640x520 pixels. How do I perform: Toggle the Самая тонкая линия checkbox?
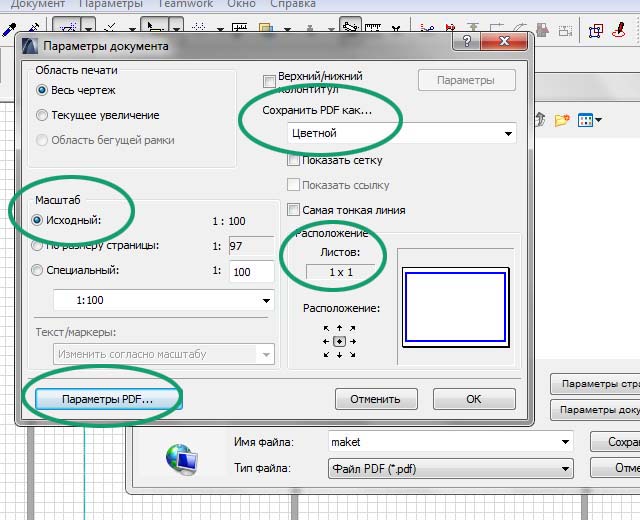click(294, 210)
